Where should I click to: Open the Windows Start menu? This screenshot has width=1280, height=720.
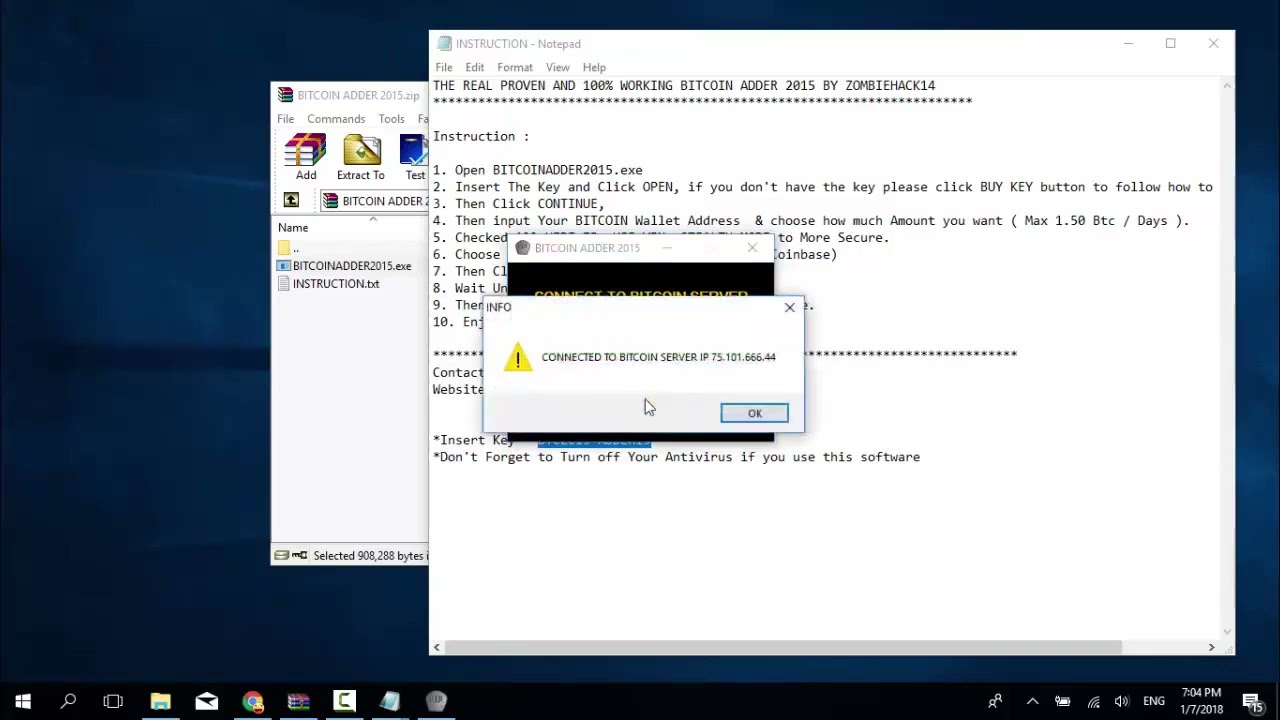[x=23, y=702]
